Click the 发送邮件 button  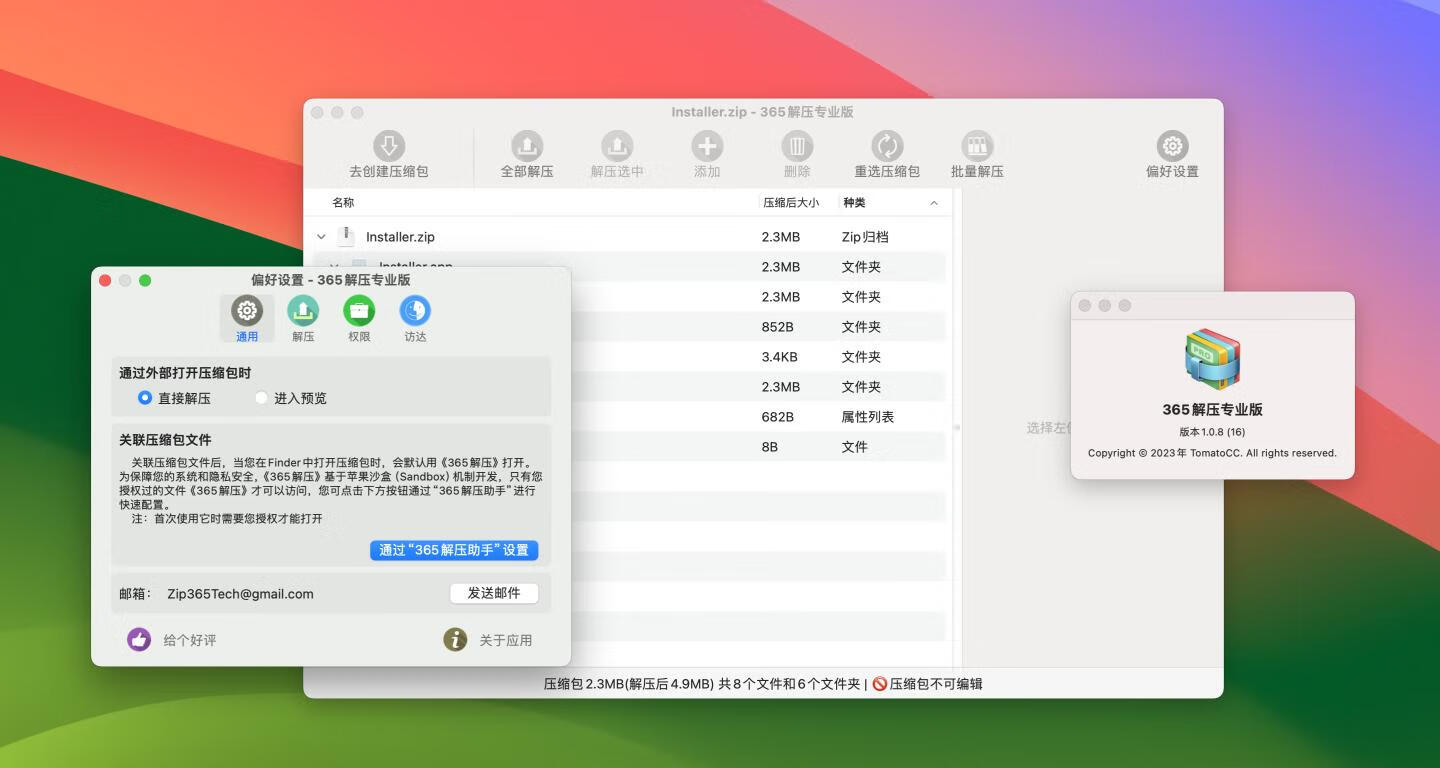pyautogui.click(x=494, y=593)
